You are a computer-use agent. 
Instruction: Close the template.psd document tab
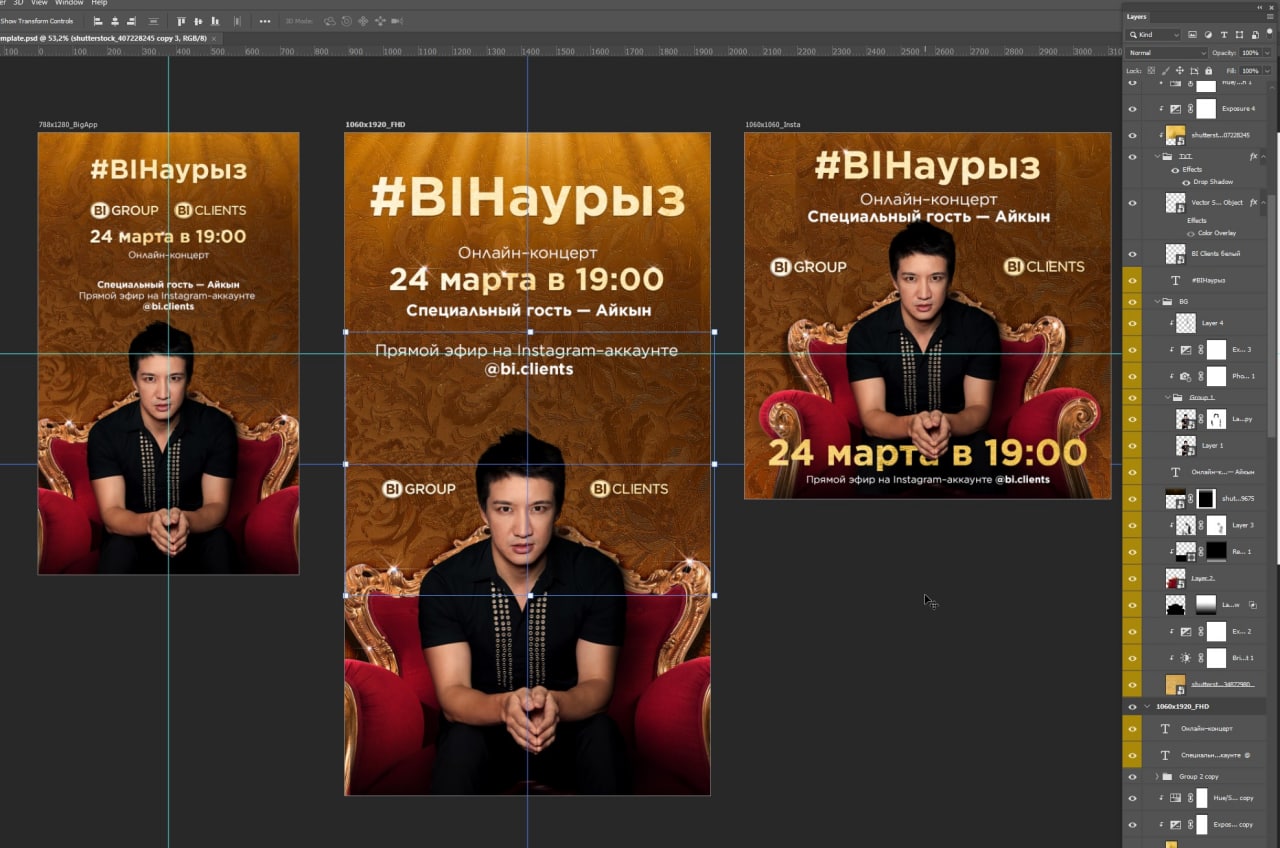214,38
